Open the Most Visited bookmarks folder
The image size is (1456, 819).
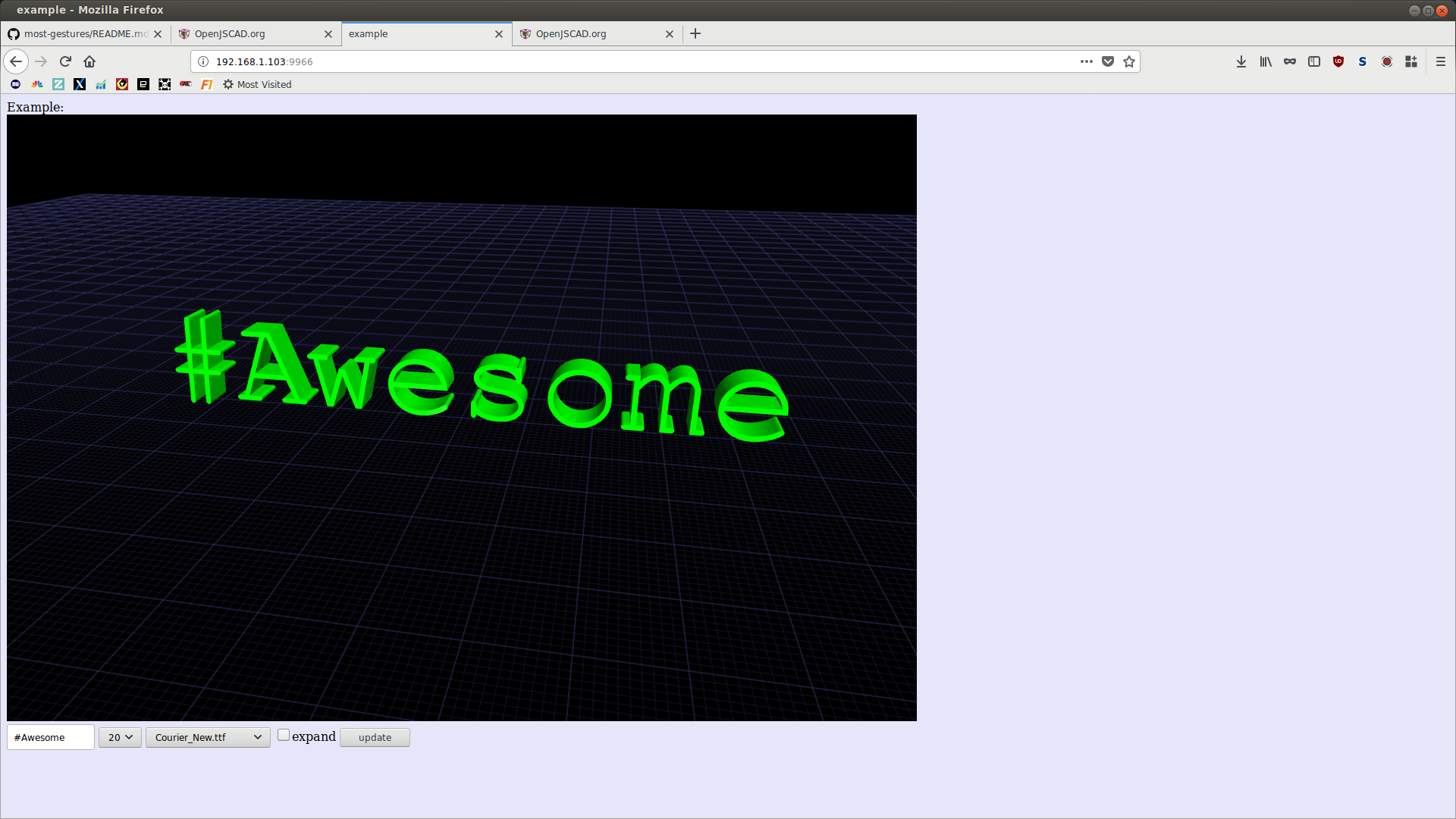click(257, 84)
